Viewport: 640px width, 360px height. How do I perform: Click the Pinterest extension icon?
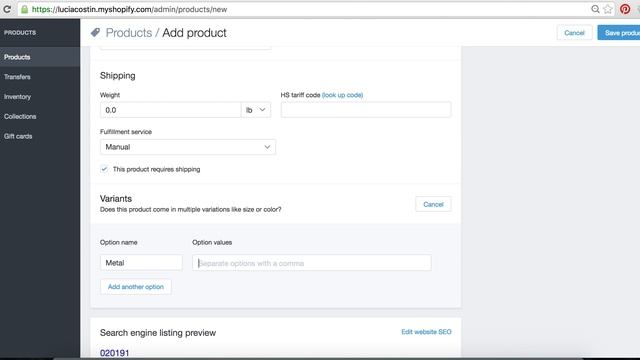625,9
